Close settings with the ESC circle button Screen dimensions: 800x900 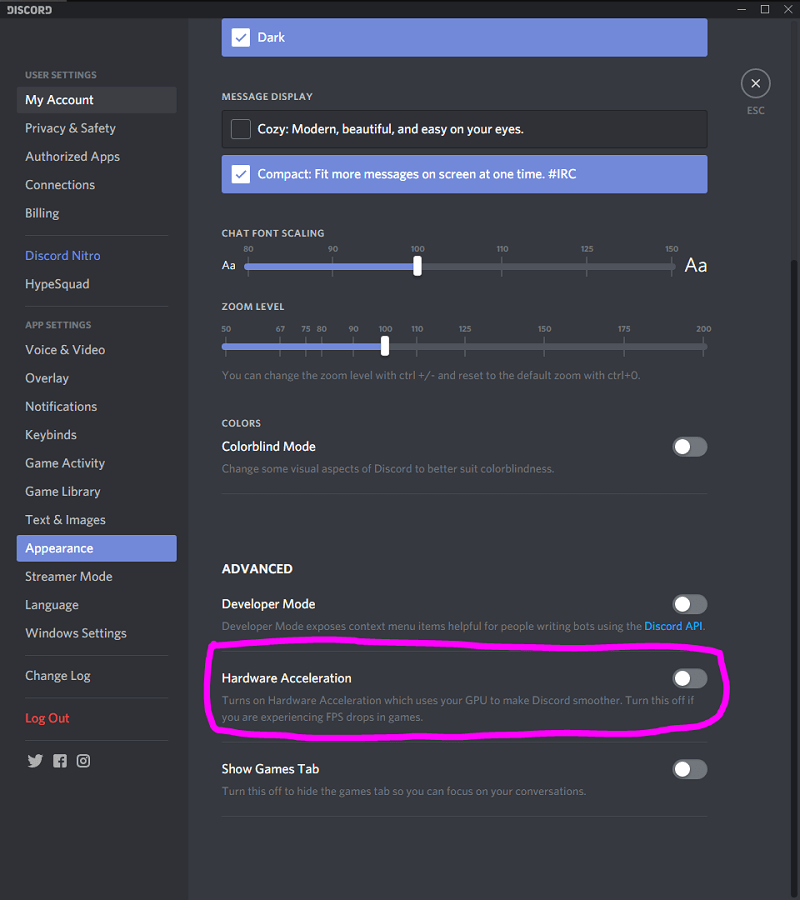(755, 84)
